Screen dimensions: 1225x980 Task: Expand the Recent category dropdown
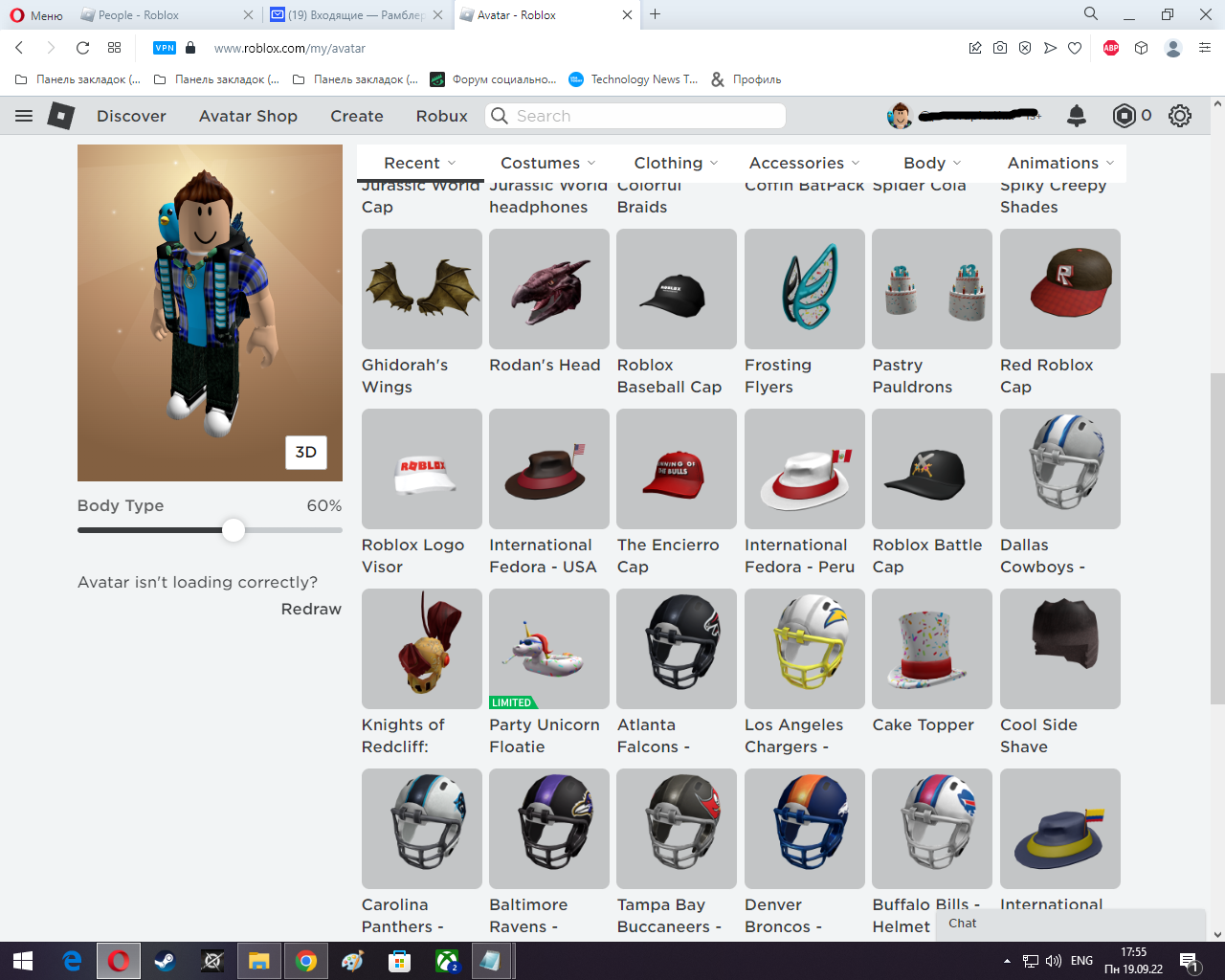[x=420, y=163]
